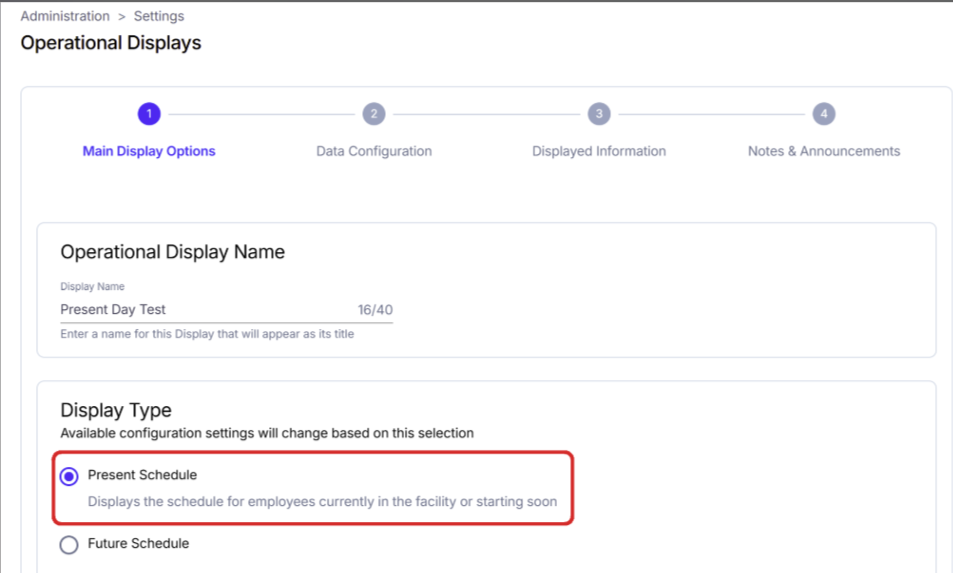This screenshot has height=573, width=953.
Task: Go to step 2 circle in wizard
Action: point(374,114)
